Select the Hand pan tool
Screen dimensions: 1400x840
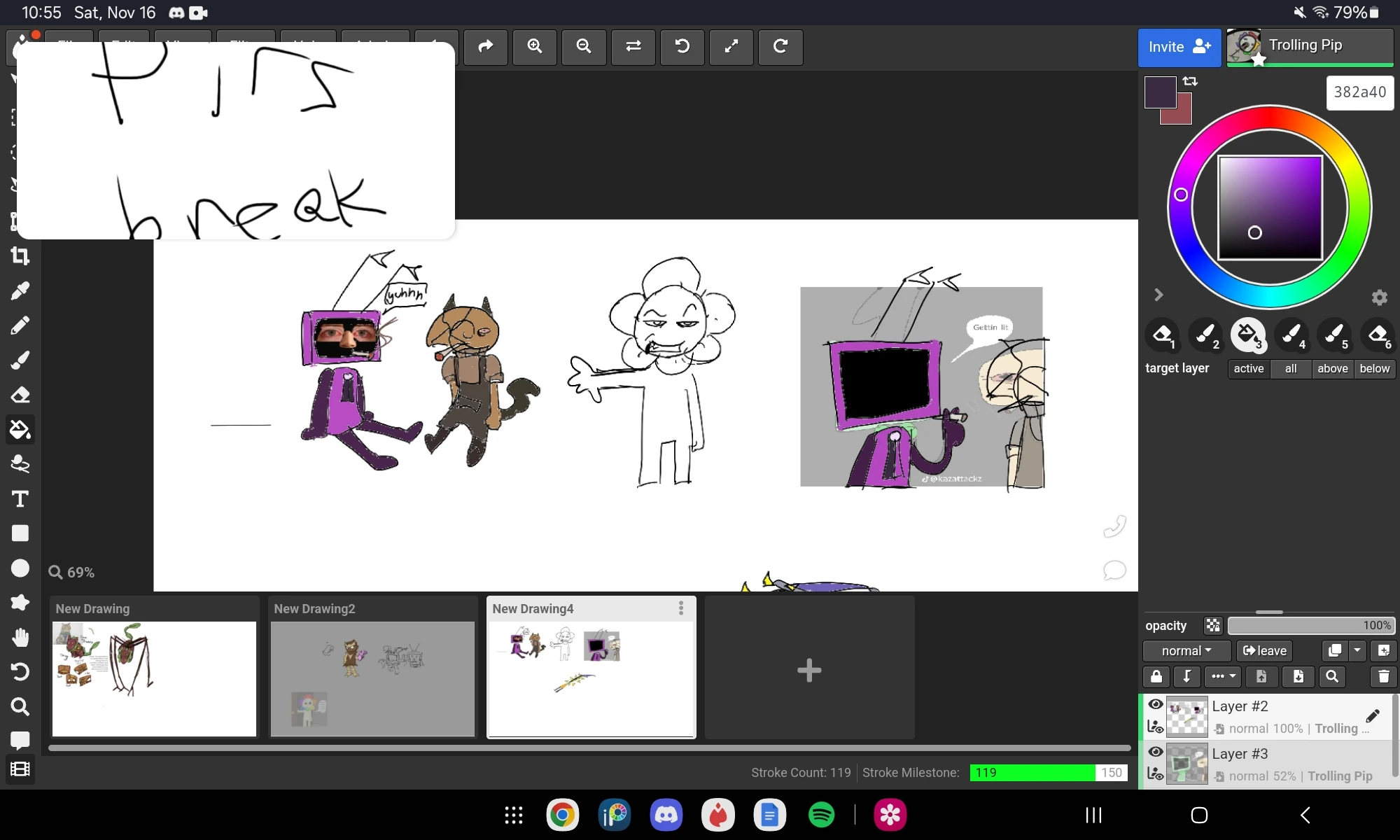pyautogui.click(x=20, y=636)
